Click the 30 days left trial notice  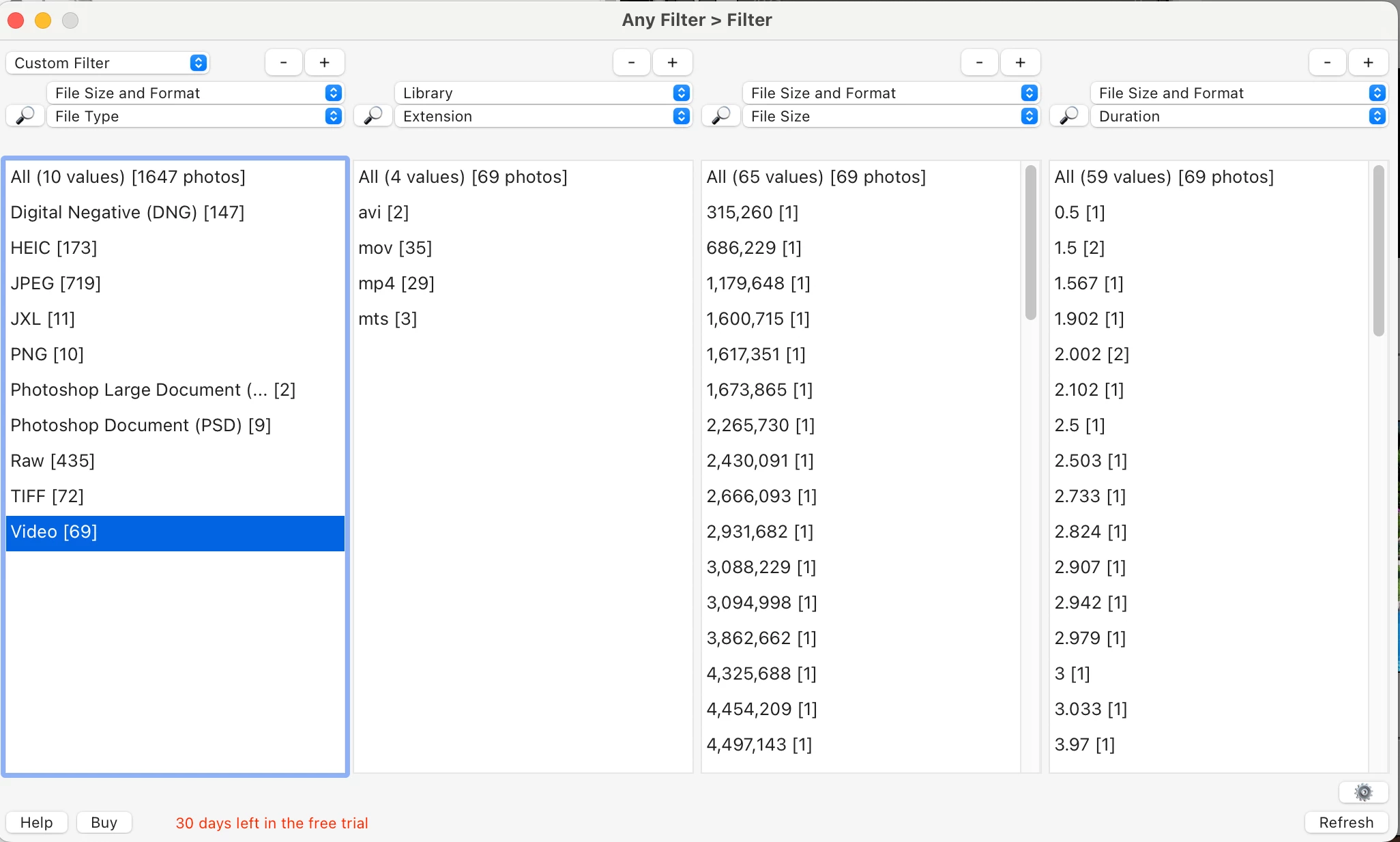point(272,824)
